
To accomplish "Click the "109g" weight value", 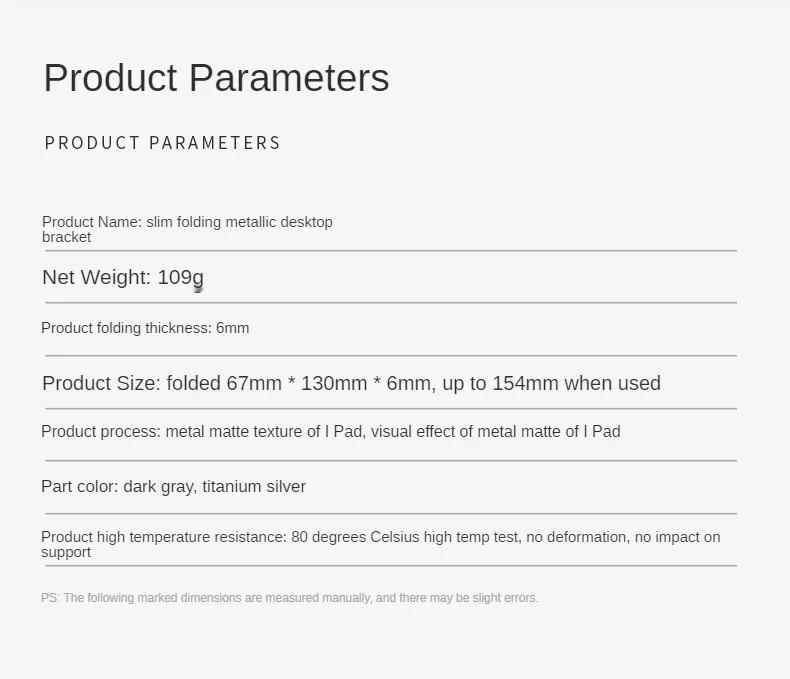I will pyautogui.click(x=181, y=277).
